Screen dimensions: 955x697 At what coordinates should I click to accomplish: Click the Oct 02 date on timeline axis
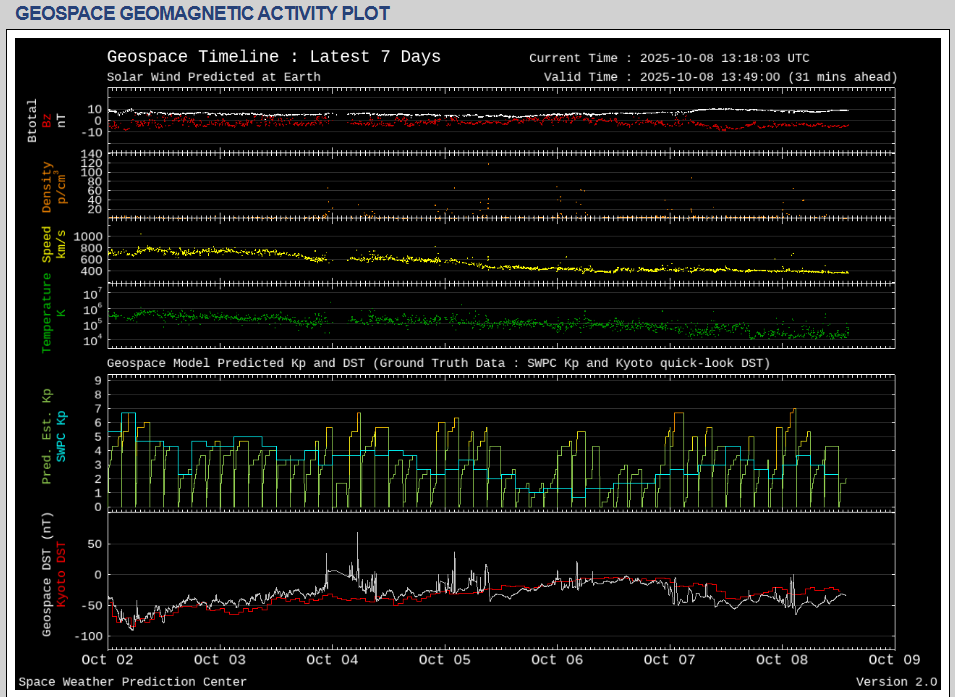coord(108,660)
